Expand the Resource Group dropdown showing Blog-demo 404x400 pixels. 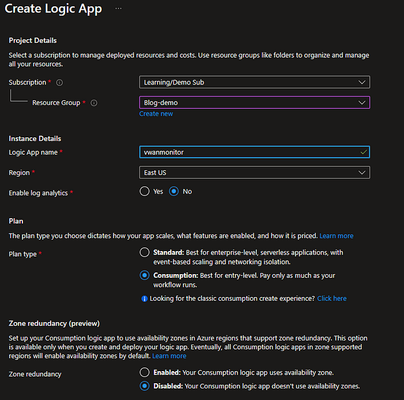(x=254, y=103)
